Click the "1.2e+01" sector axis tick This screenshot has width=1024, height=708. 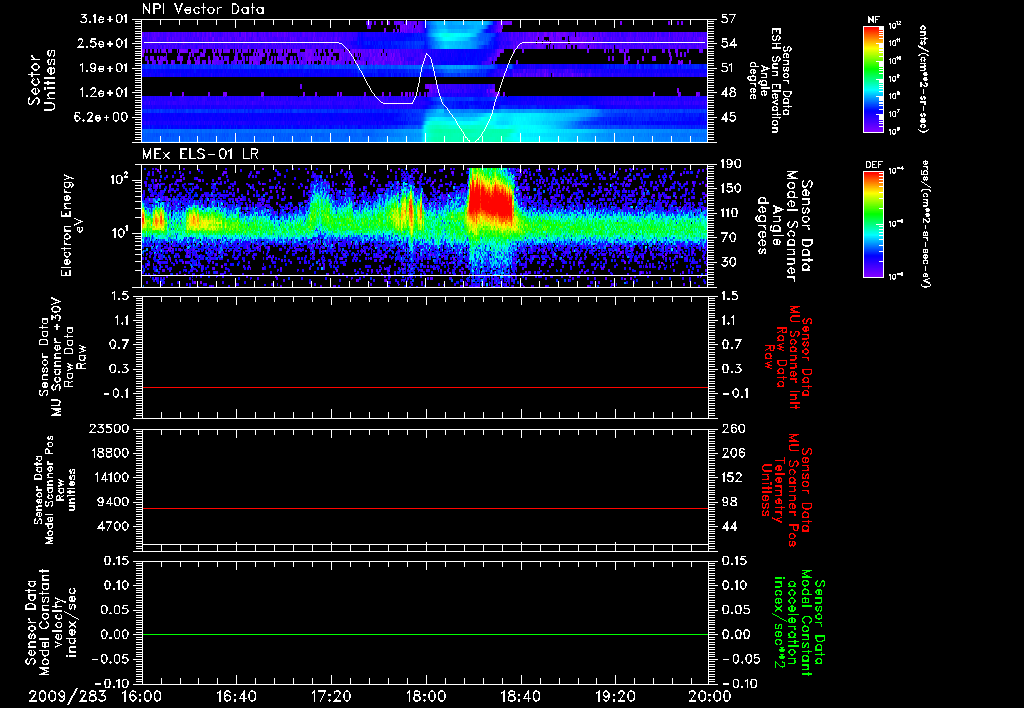[x=103, y=93]
